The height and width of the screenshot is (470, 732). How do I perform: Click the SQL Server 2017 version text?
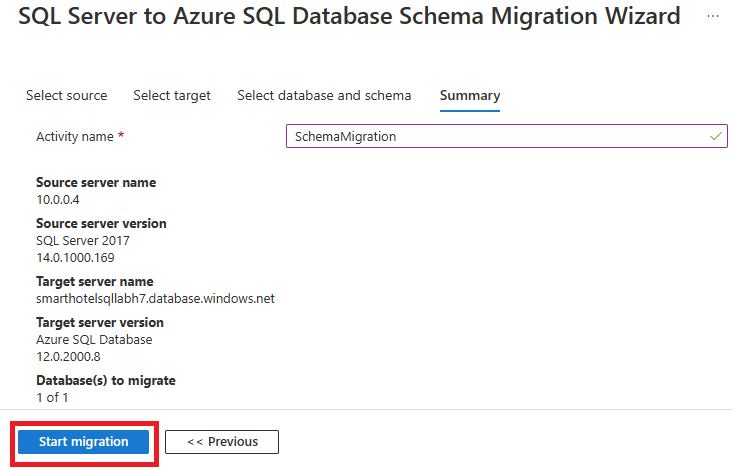83,241
